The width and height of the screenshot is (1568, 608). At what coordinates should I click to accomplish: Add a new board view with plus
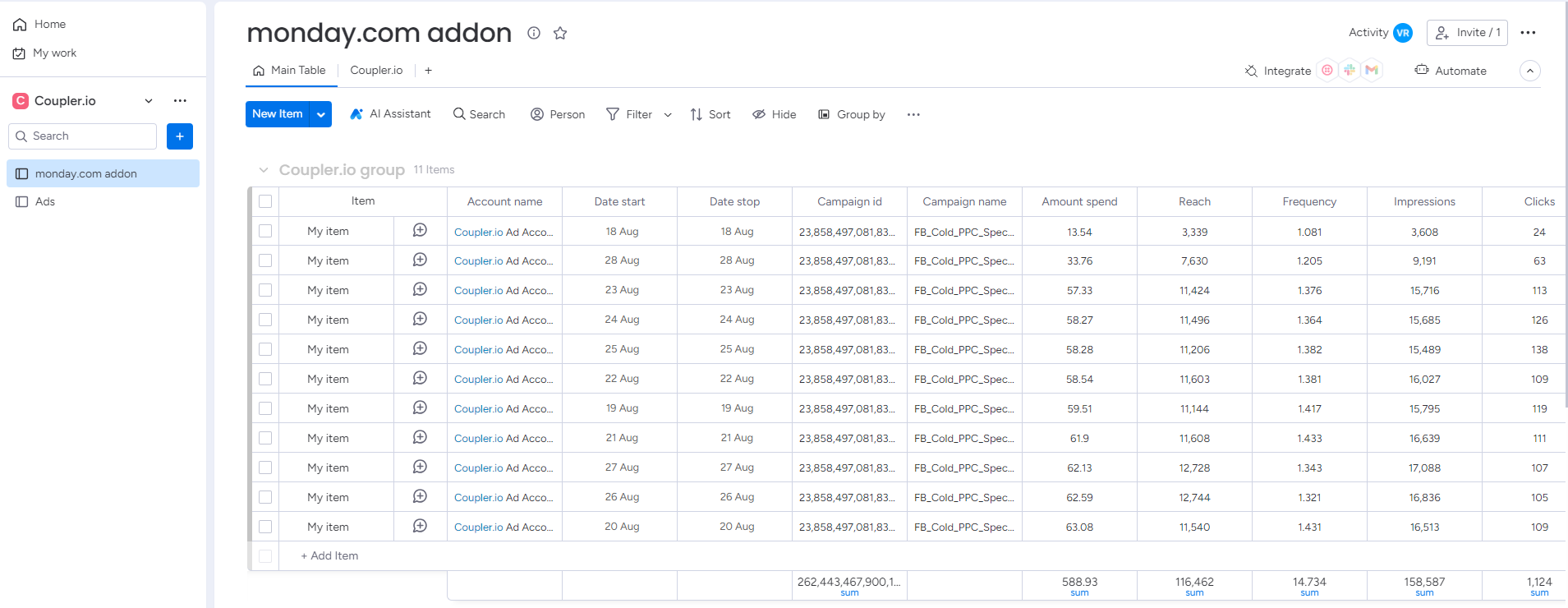428,71
